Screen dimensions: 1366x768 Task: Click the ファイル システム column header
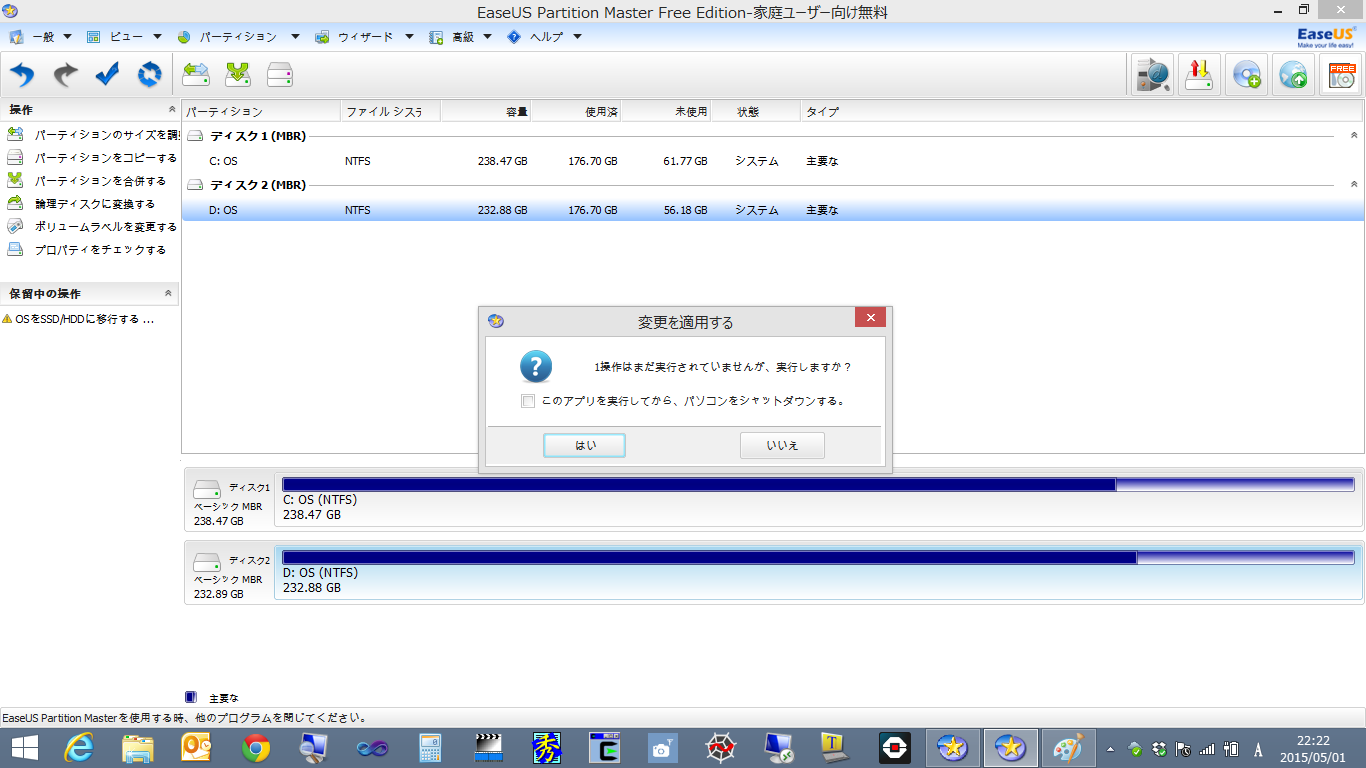390,111
